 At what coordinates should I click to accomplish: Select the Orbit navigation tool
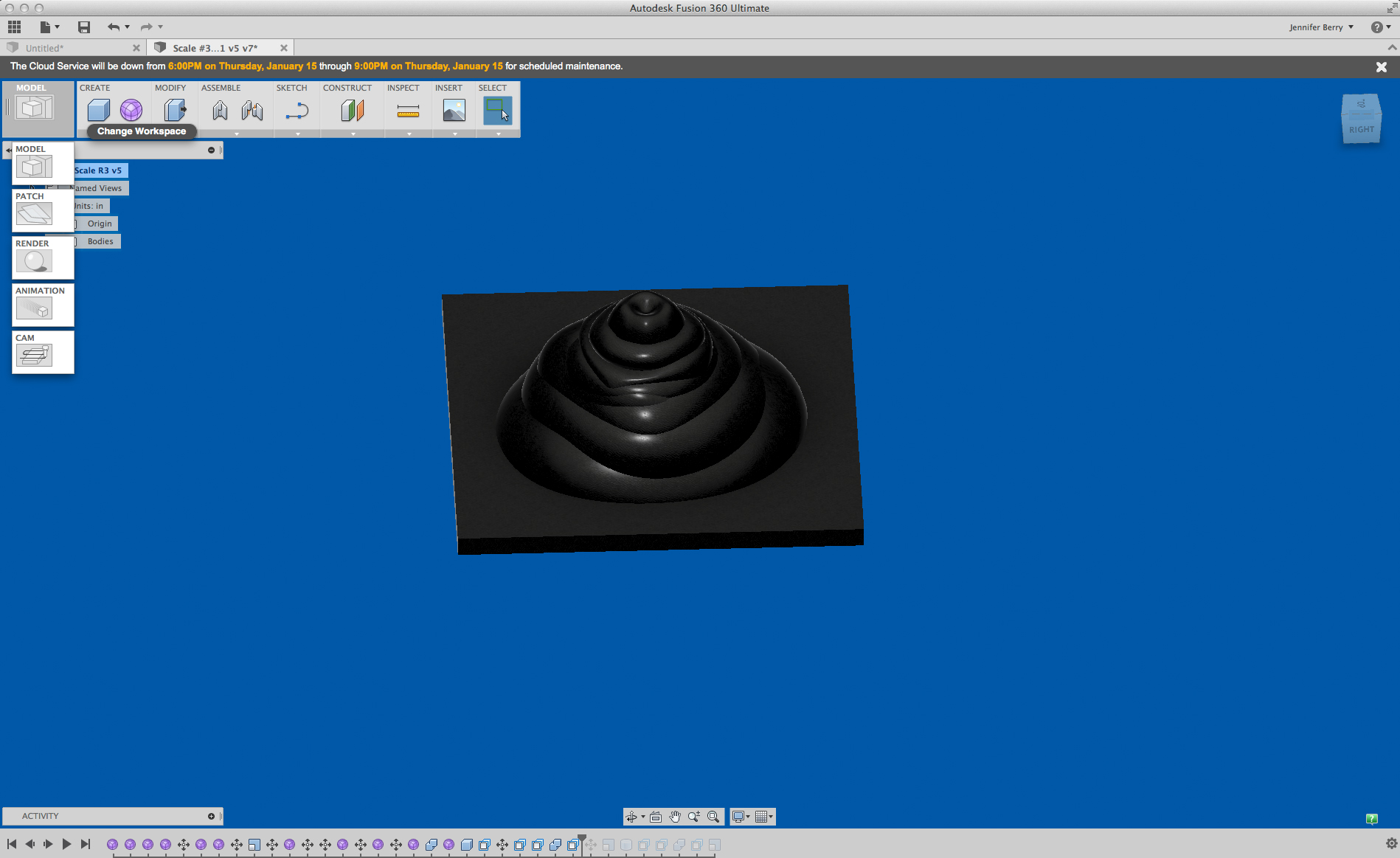[x=631, y=817]
